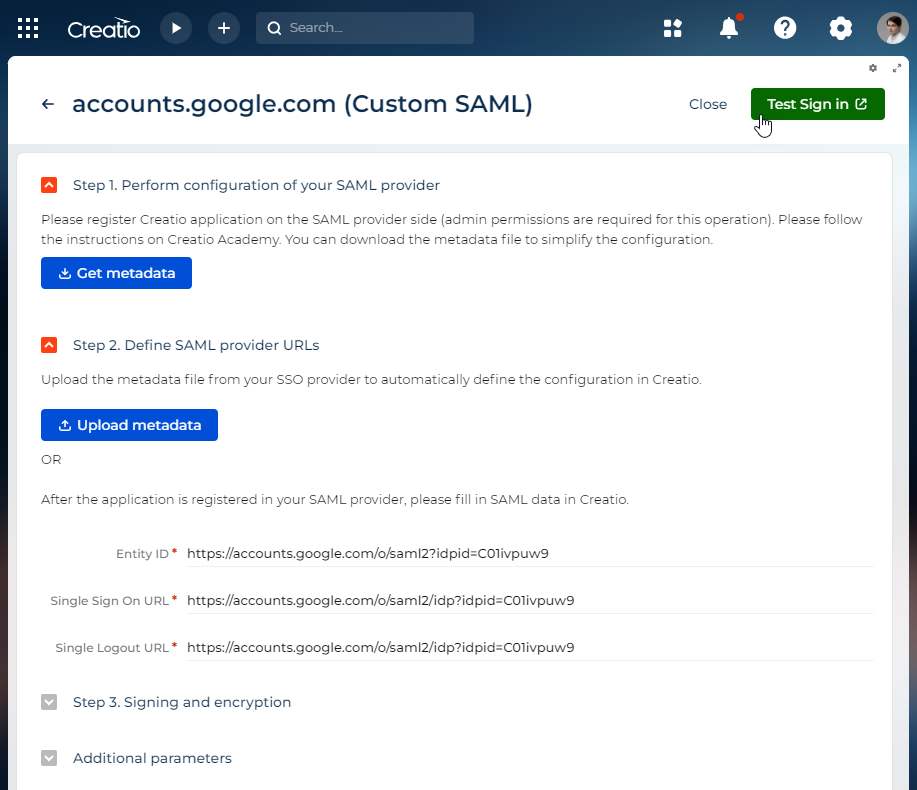Click the page title accounts.google.com (Custom SAML)

point(302,104)
